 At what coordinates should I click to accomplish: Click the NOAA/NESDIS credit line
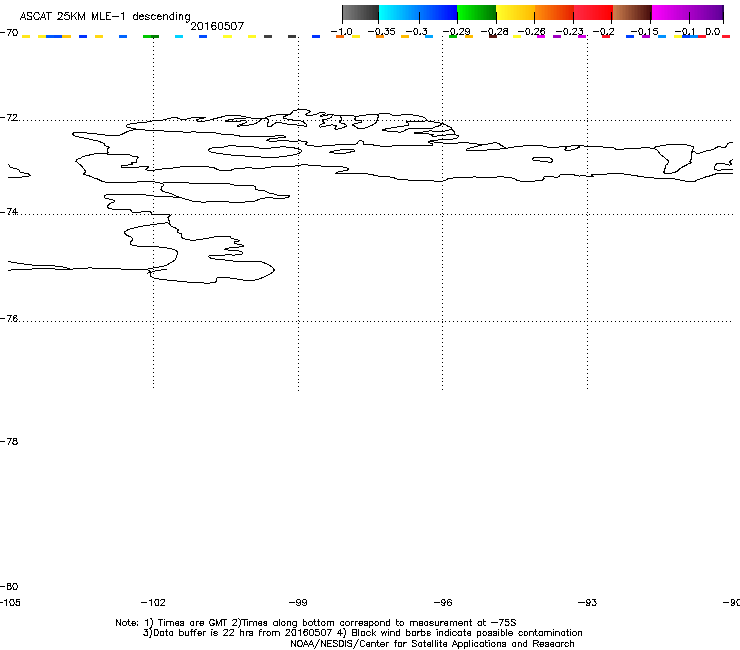432,644
